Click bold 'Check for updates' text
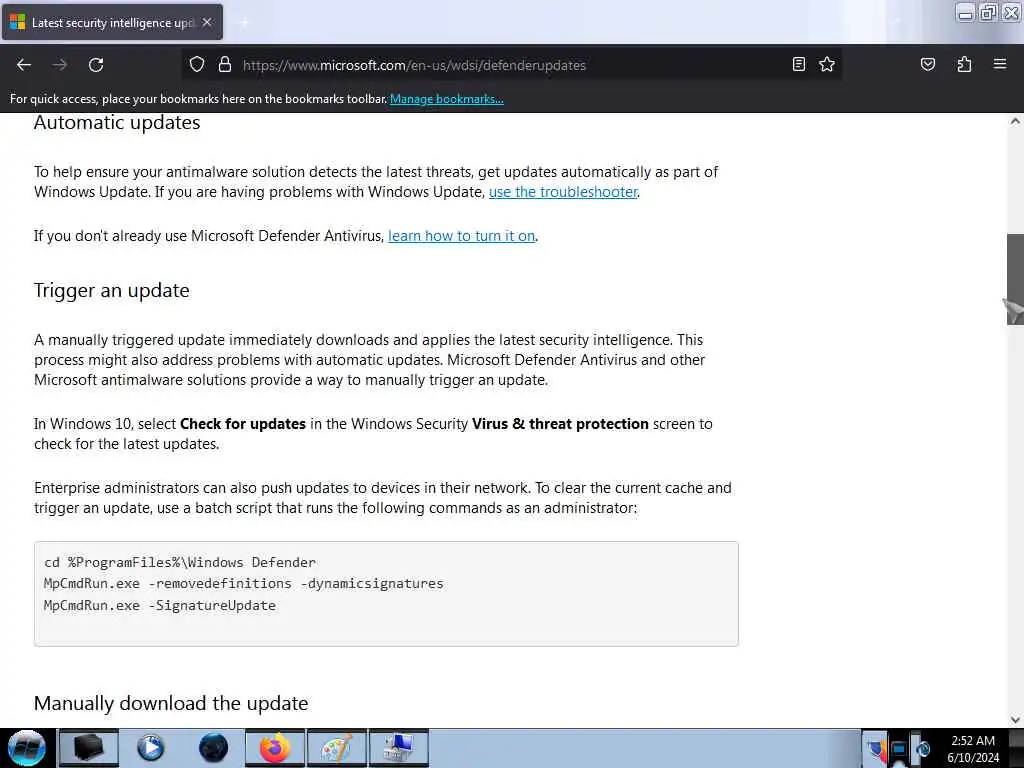The image size is (1024, 768). click(x=243, y=424)
